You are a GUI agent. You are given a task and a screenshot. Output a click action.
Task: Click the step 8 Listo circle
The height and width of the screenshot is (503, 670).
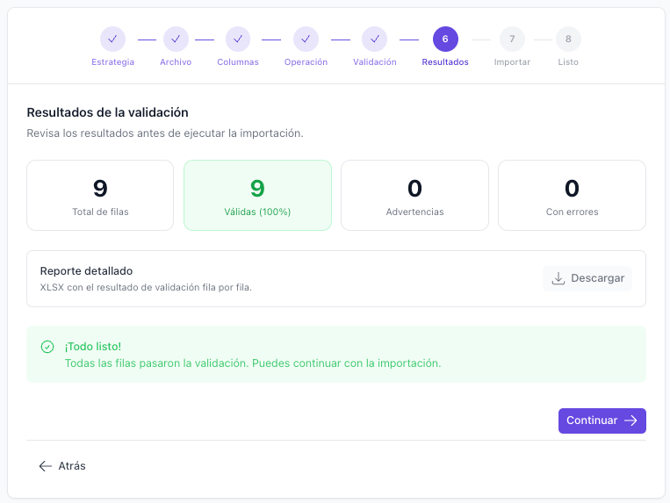click(568, 39)
